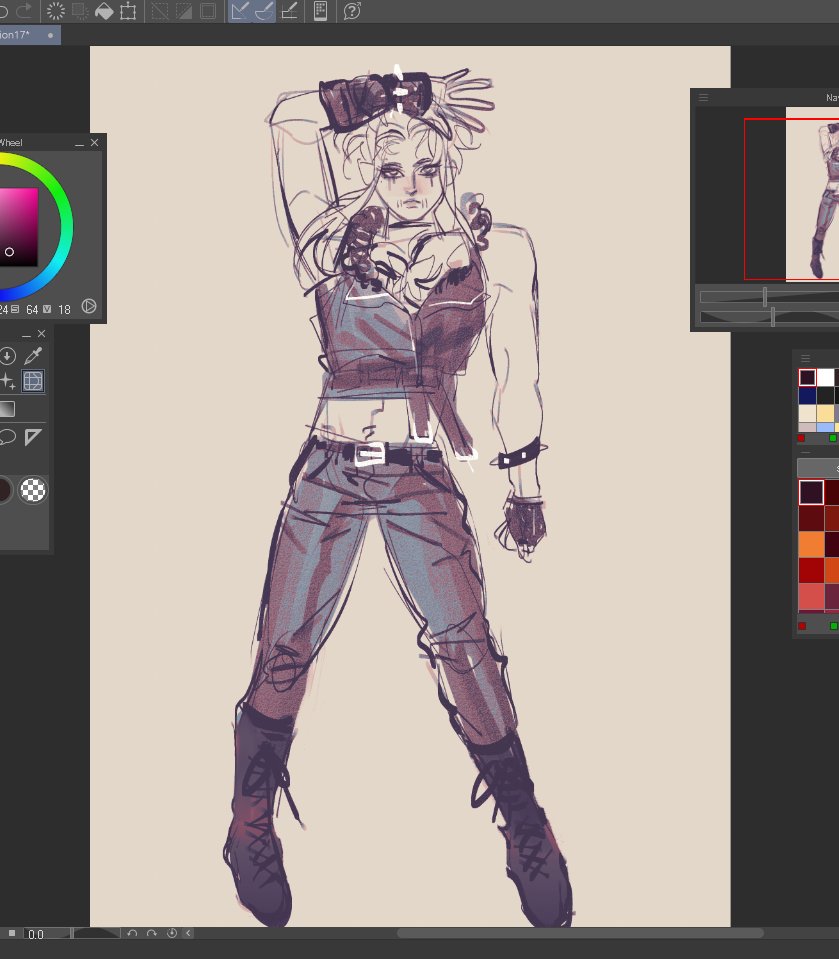Pick light yellow swatch in upper color set
The height and width of the screenshot is (959, 839).
pos(826,413)
